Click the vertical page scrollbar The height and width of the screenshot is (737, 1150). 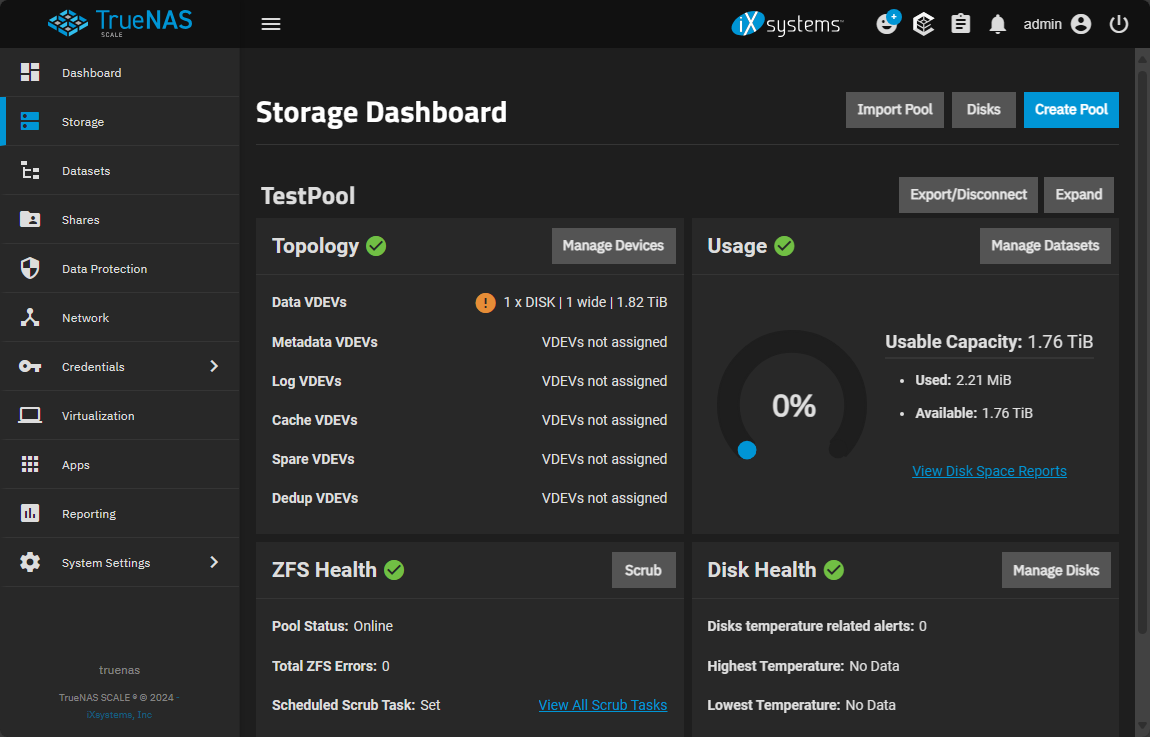point(1142,352)
